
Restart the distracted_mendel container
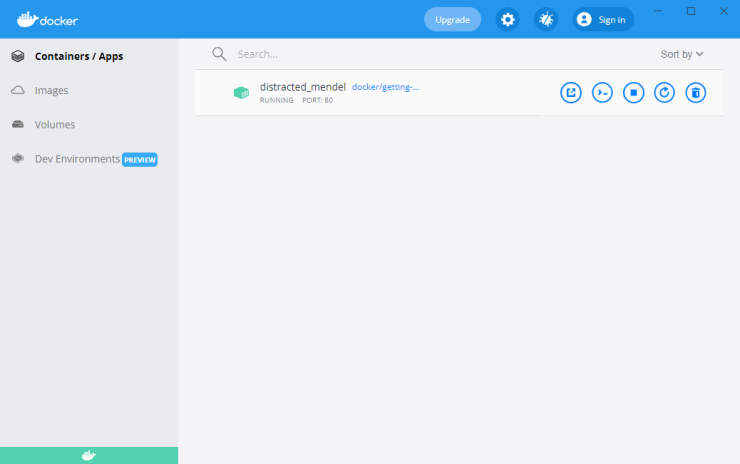click(x=664, y=93)
